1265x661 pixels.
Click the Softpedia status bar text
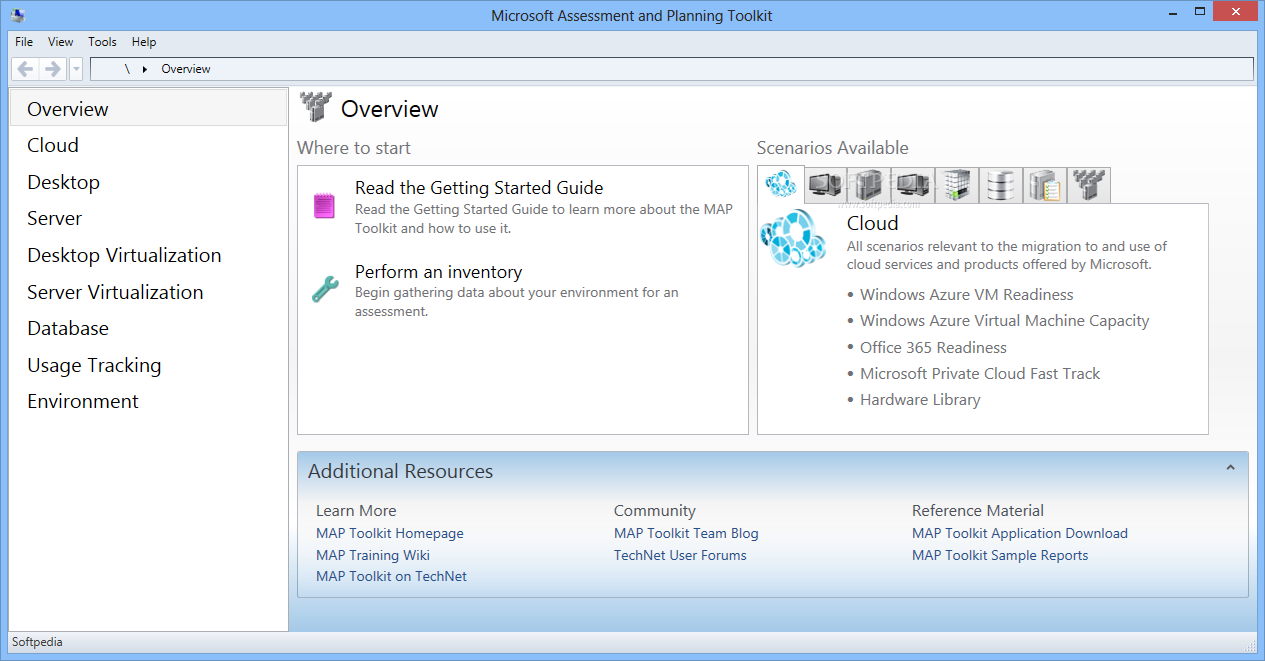(37, 642)
